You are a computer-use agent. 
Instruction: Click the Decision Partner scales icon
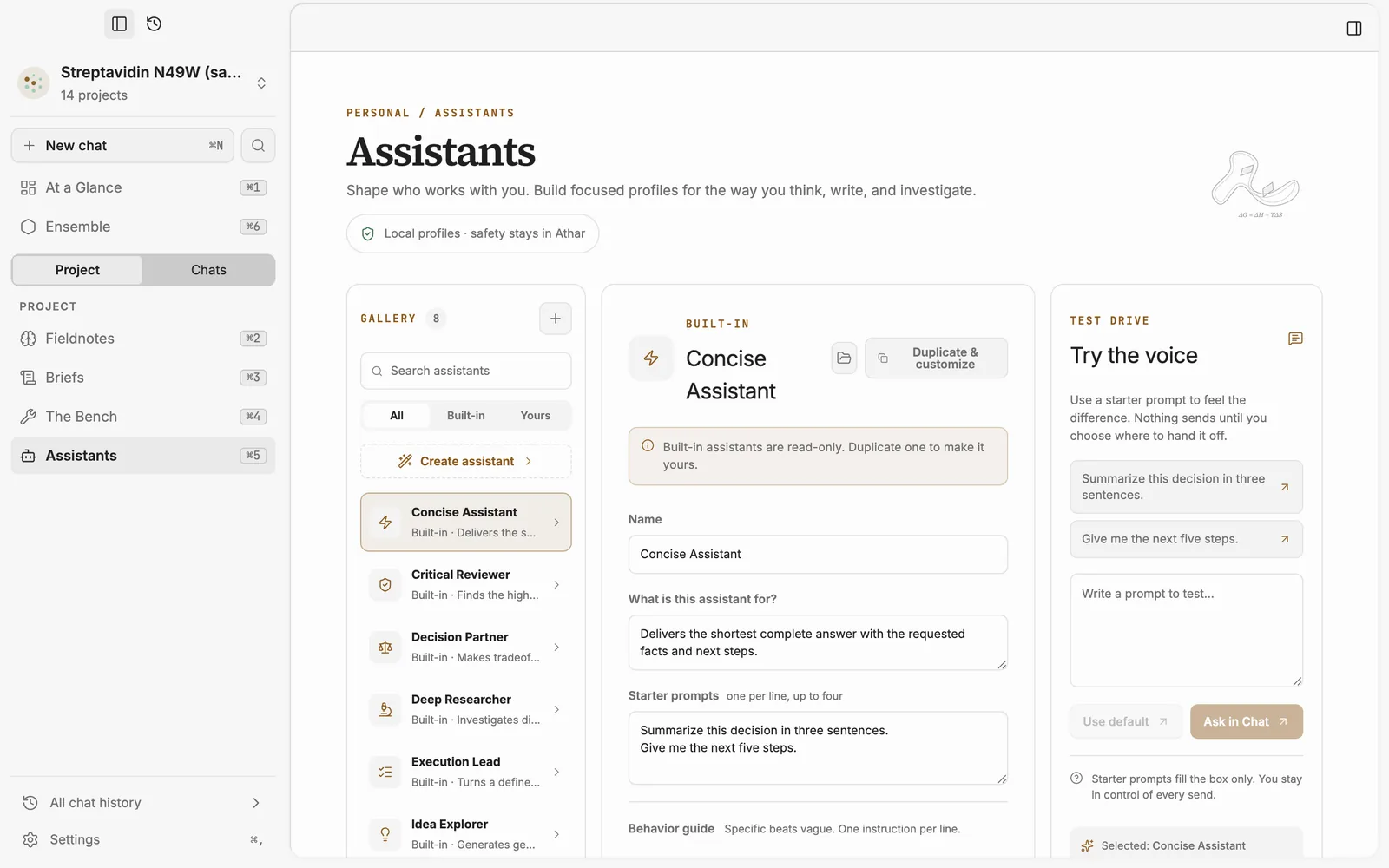tap(385, 648)
